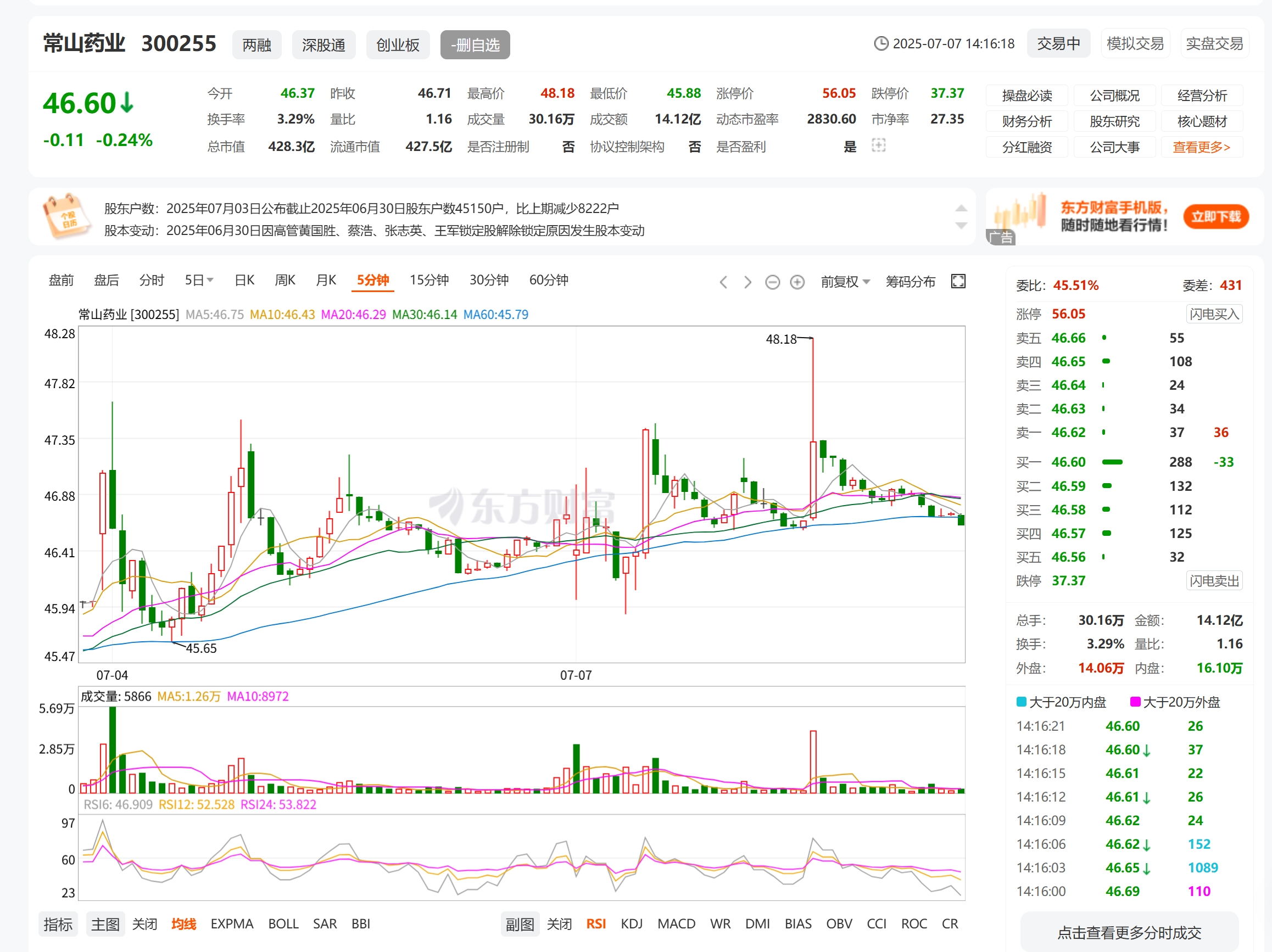Open 财务分析 link

click(x=1027, y=121)
